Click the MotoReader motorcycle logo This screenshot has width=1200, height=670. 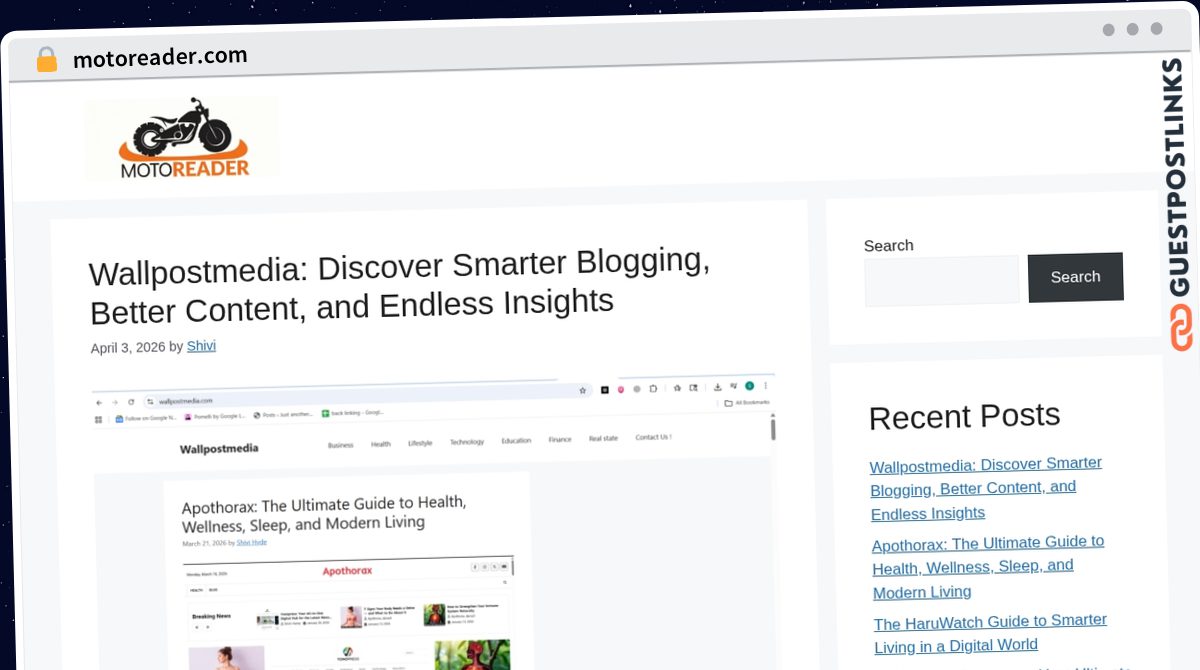[x=183, y=138]
